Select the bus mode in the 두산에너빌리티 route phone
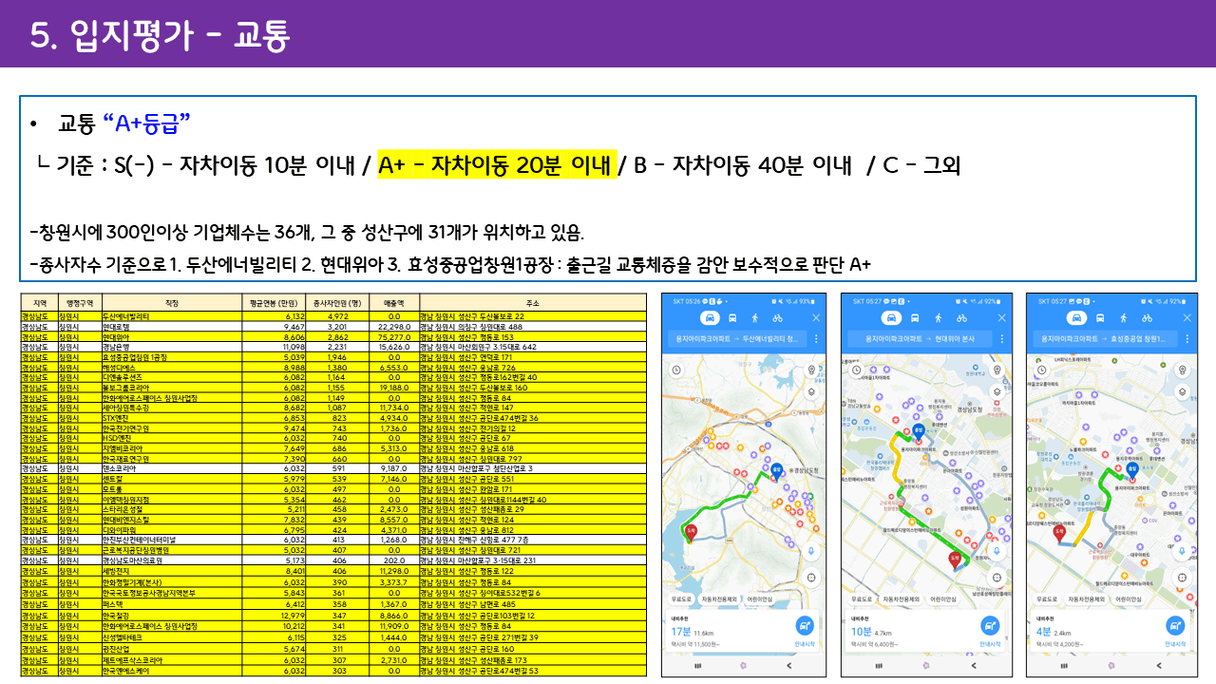 pos(733,318)
